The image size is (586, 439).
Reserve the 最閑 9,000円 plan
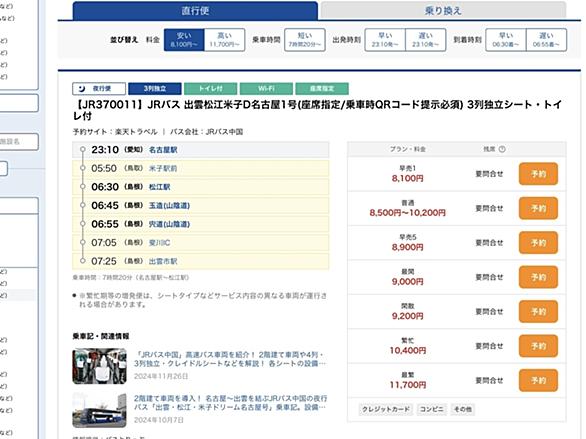click(x=538, y=277)
